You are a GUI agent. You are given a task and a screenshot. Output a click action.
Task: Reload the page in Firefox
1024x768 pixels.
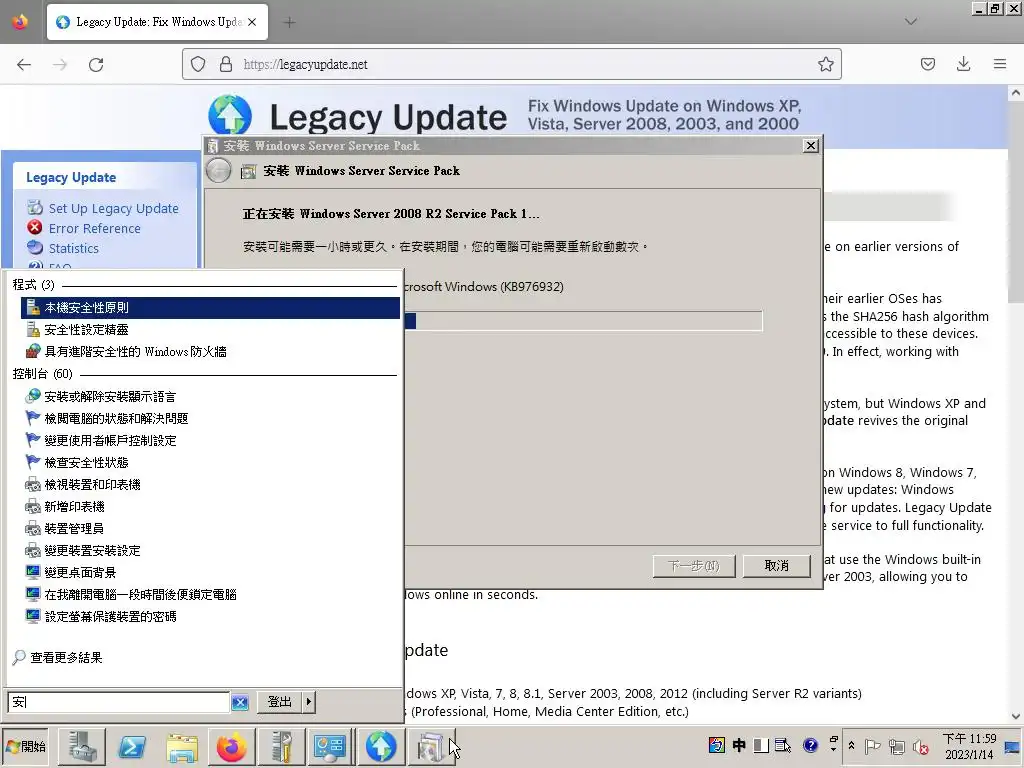(x=96, y=65)
